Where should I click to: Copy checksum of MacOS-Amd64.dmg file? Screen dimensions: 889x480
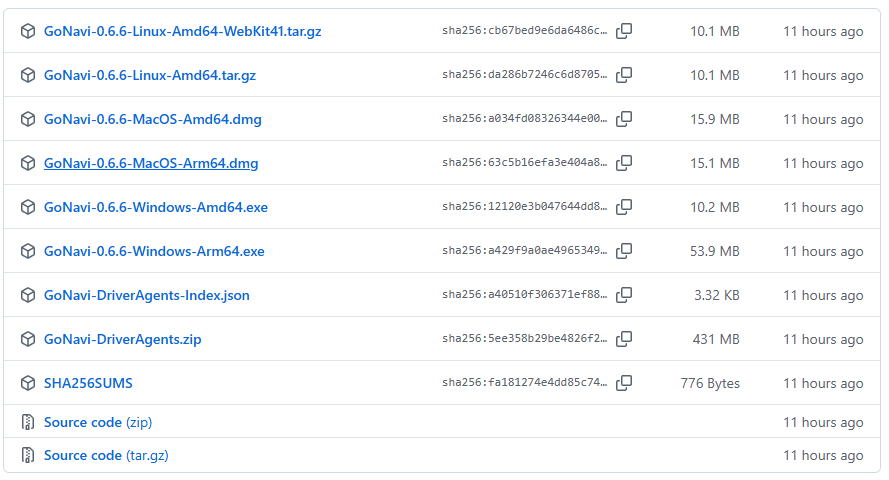[x=624, y=119]
